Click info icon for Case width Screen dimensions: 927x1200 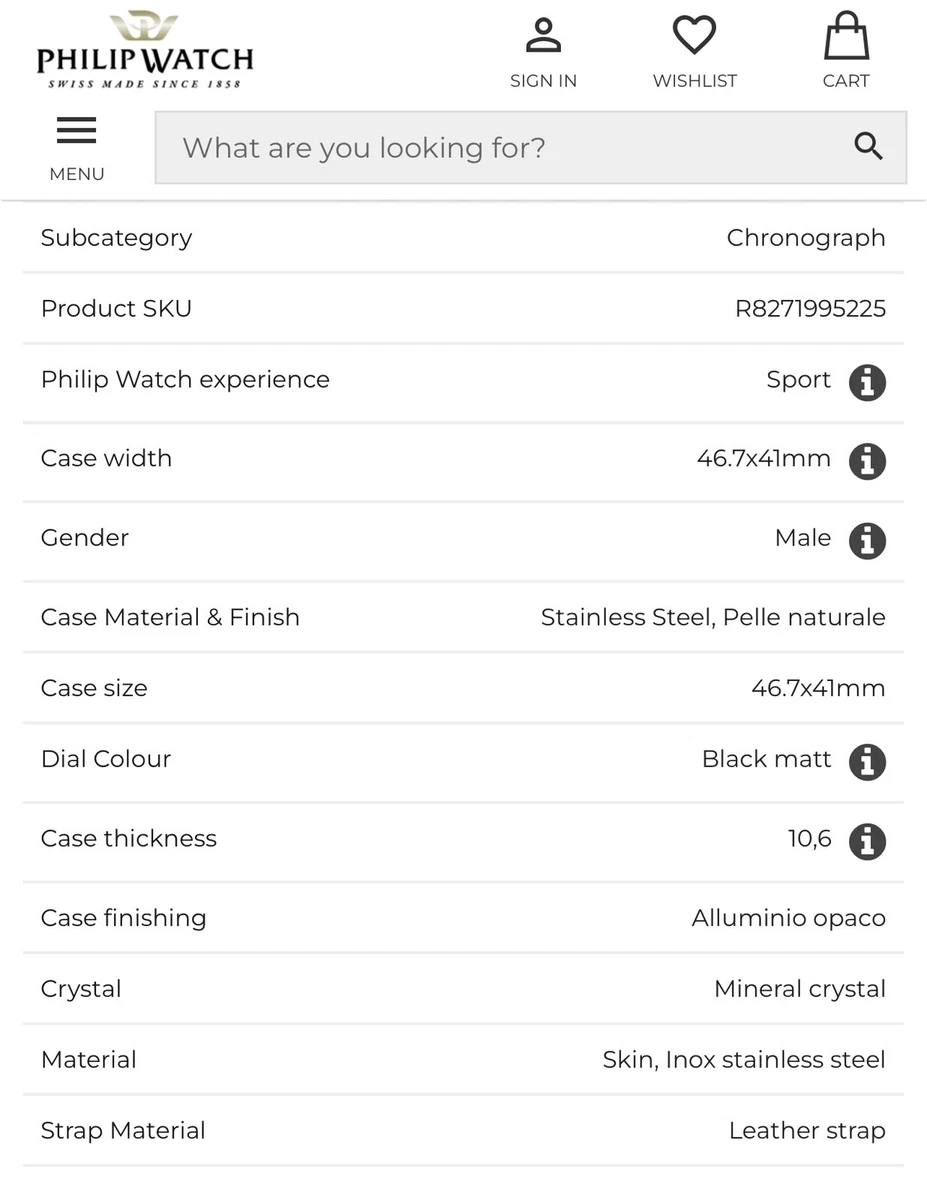coord(867,461)
